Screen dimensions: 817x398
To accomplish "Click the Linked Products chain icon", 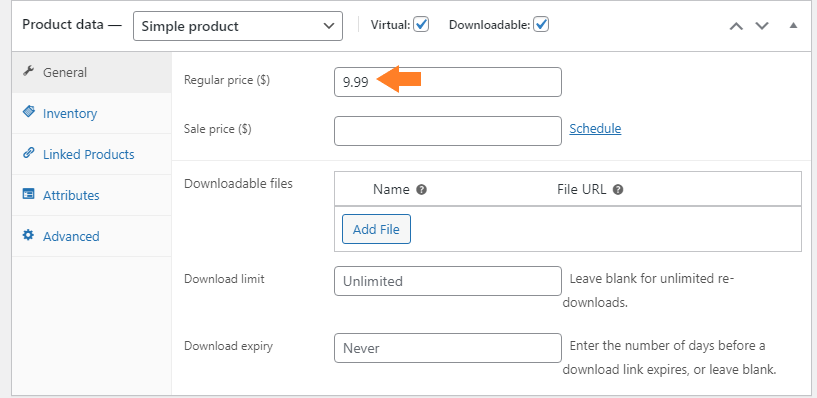I will point(29,153).
